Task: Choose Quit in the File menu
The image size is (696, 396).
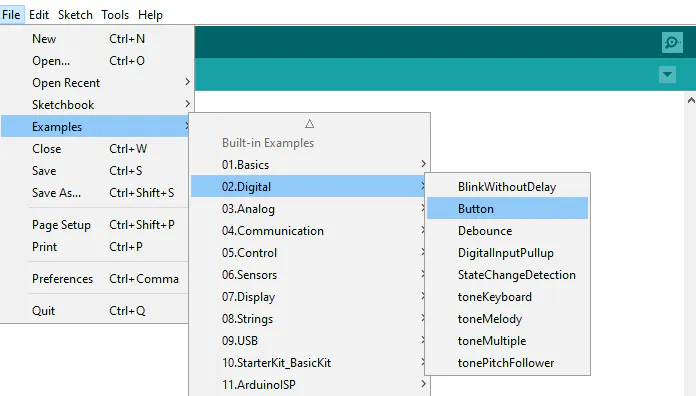Action: pos(95,311)
